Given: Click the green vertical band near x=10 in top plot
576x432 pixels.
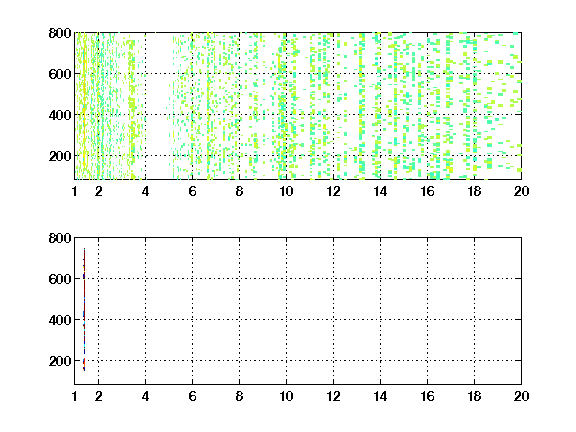Looking at the screenshot, I should coord(282,107).
